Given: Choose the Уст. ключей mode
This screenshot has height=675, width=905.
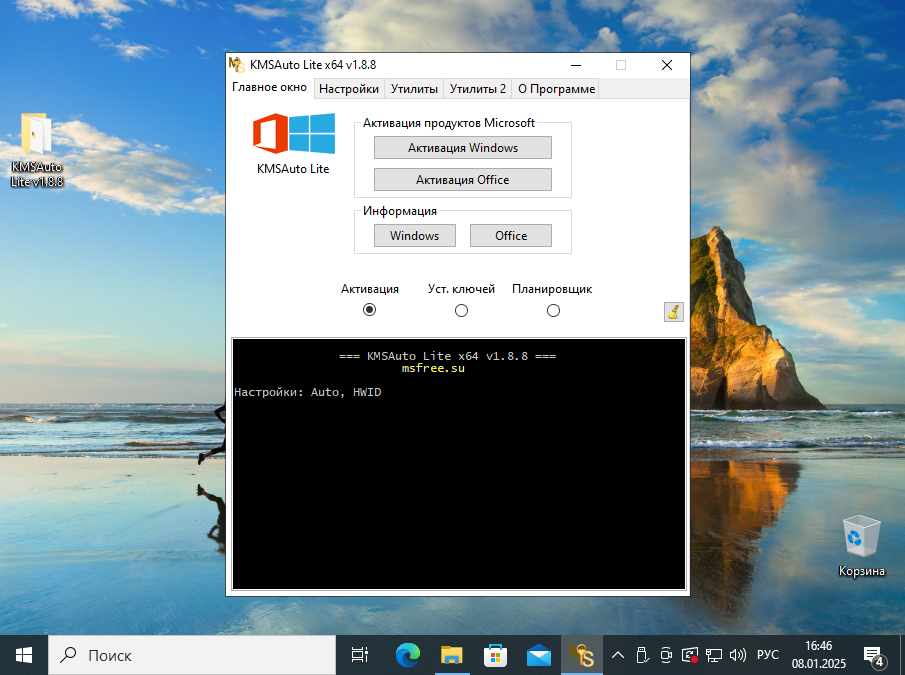Looking at the screenshot, I should pyautogui.click(x=461, y=310).
